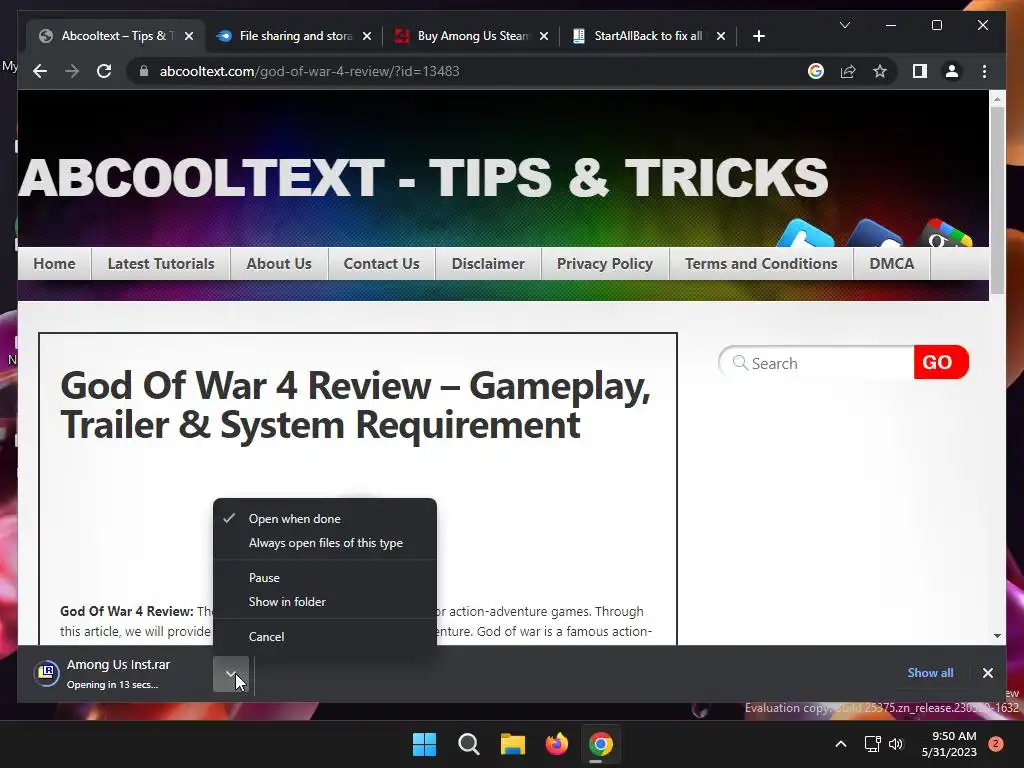Switch to File sharing and storage tab
The image size is (1024, 768).
coord(294,36)
